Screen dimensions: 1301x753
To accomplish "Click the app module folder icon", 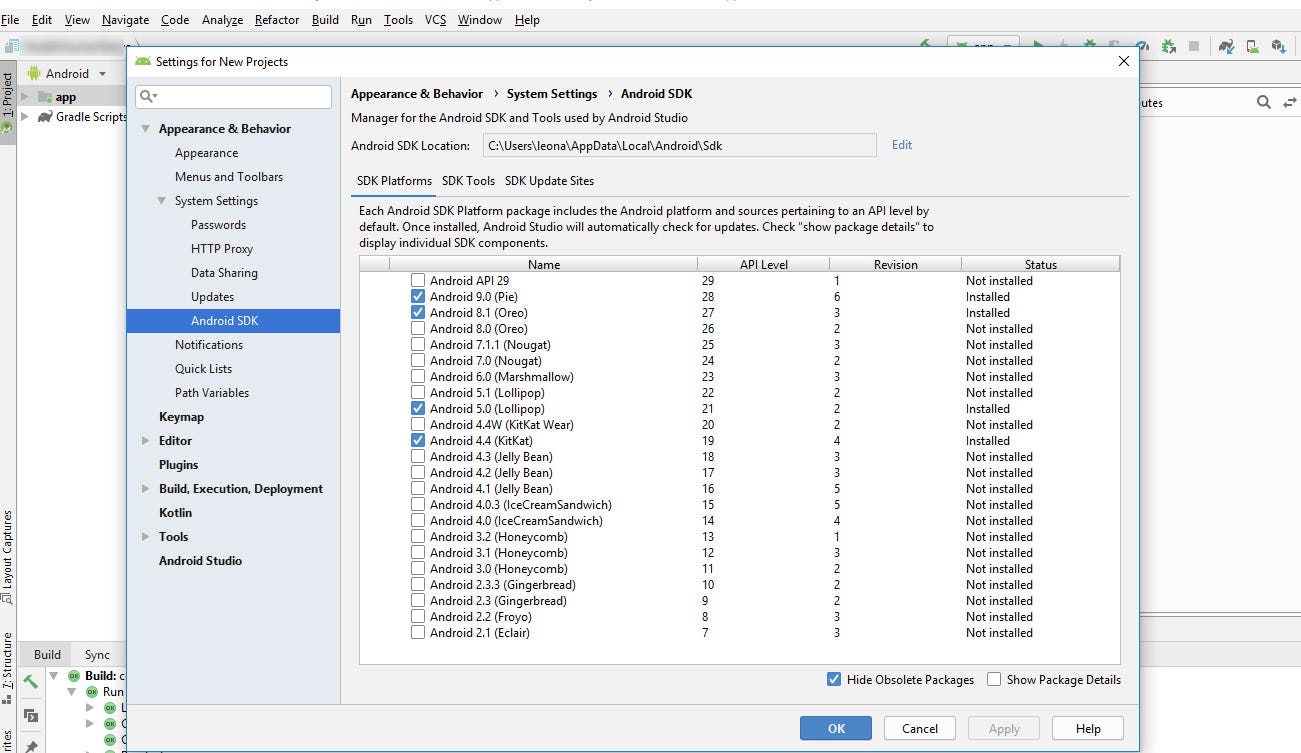I will (44, 97).
